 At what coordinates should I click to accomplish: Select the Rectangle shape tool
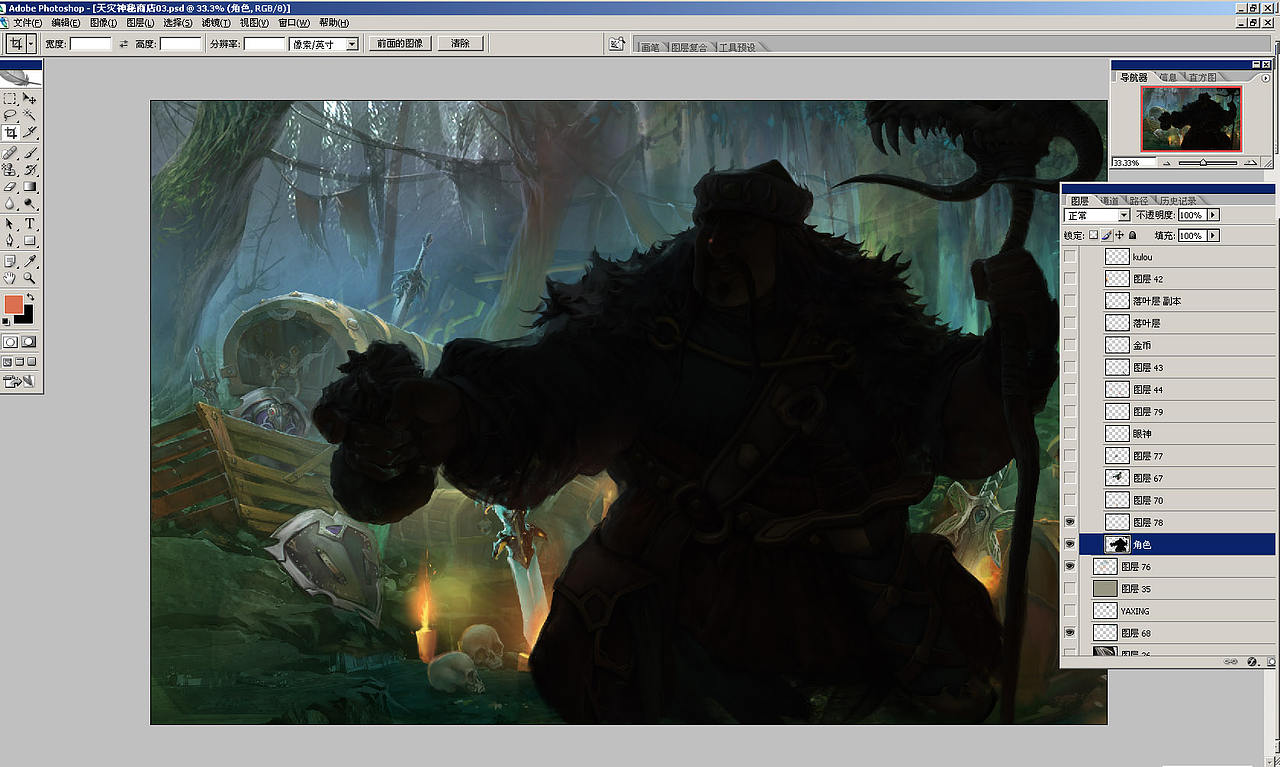30,241
